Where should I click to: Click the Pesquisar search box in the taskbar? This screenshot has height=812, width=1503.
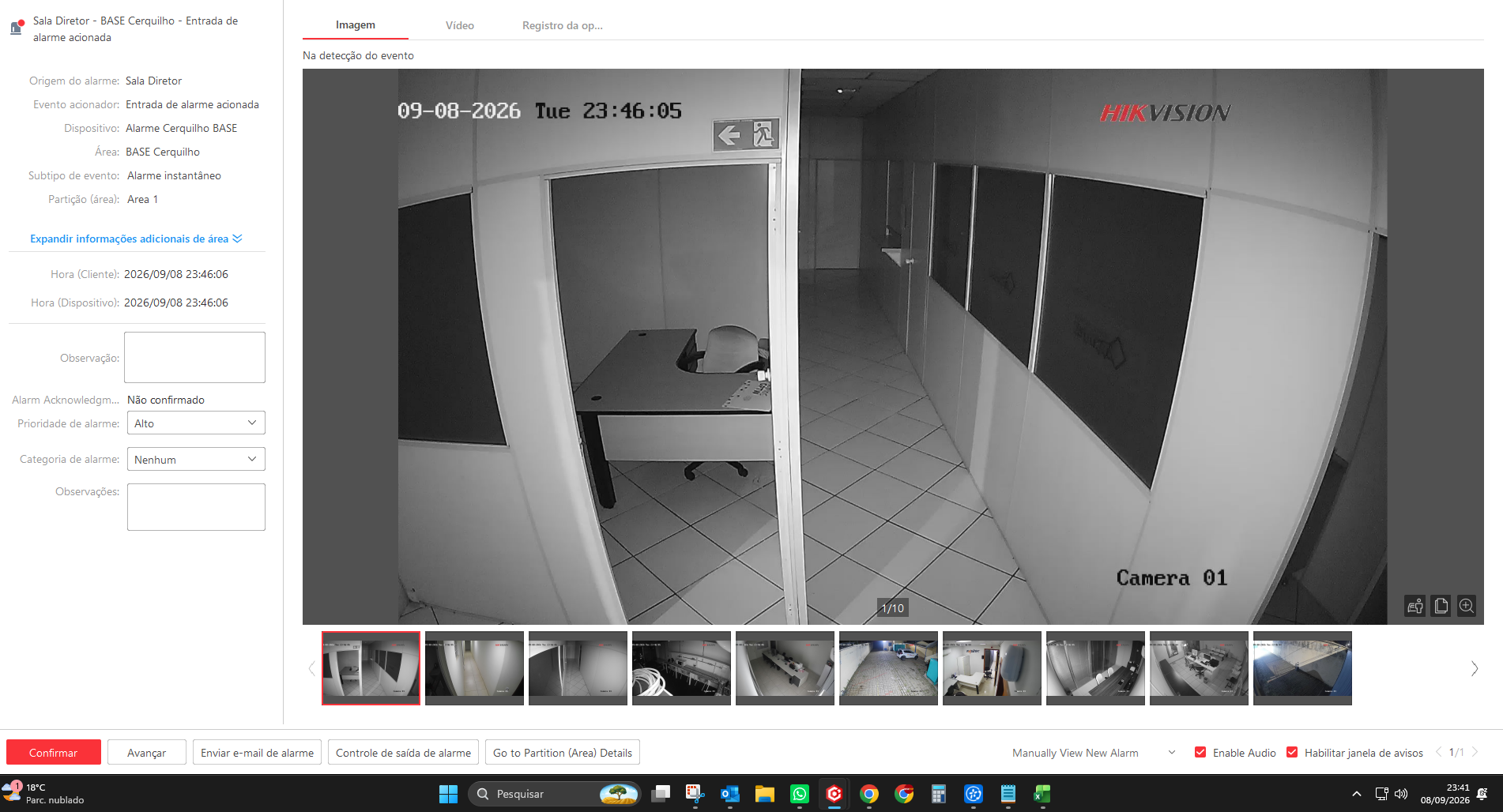(554, 794)
